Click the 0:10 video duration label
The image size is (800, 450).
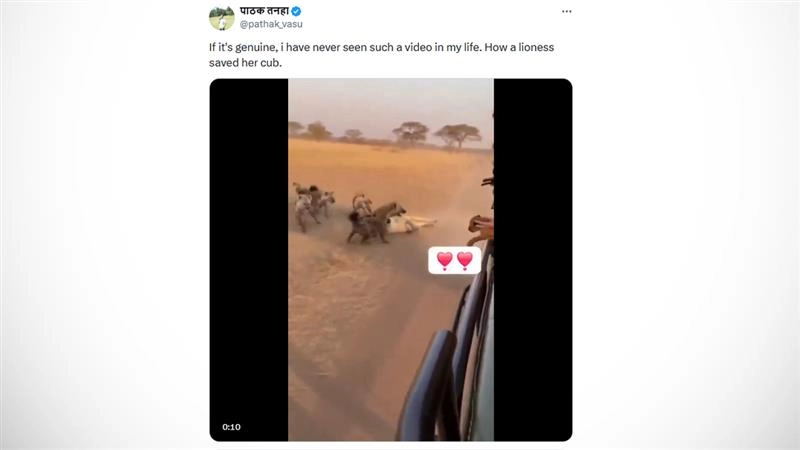pyautogui.click(x=231, y=427)
